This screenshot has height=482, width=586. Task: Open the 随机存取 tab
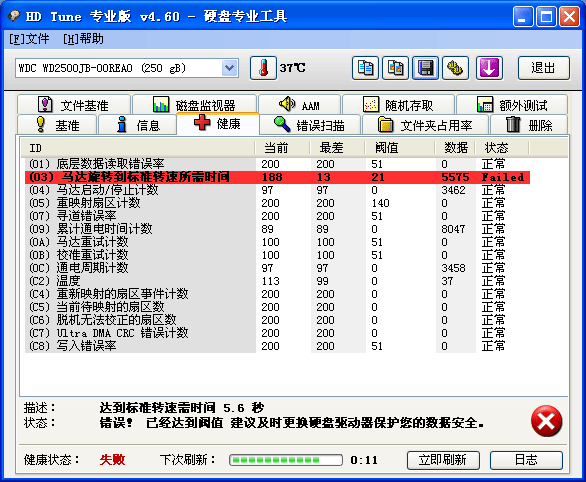click(x=398, y=105)
